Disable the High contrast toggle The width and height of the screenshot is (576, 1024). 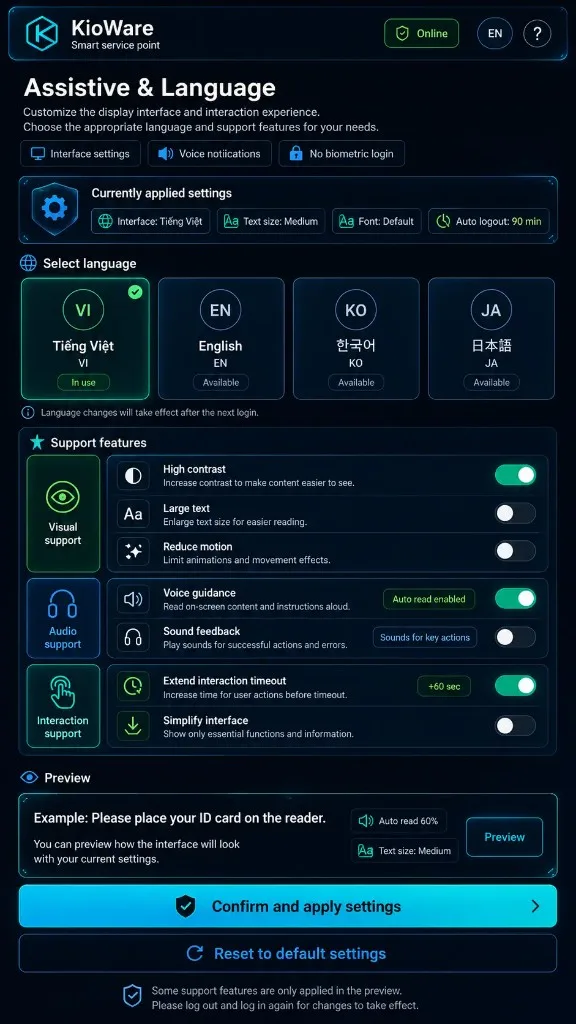515,475
